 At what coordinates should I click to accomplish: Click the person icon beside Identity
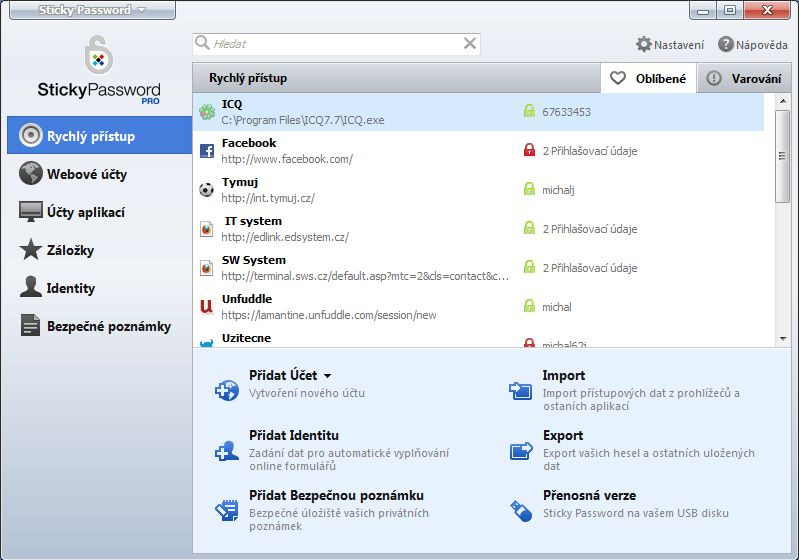tap(31, 287)
